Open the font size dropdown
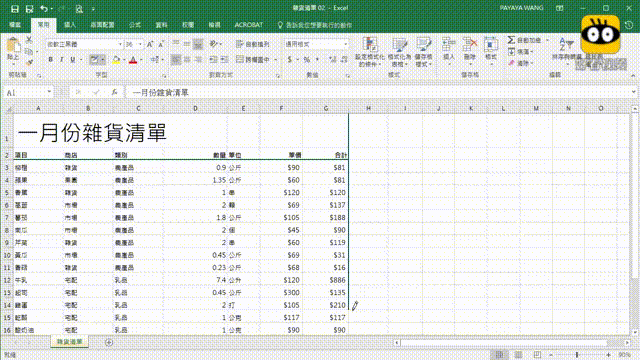 pyautogui.click(x=140, y=44)
